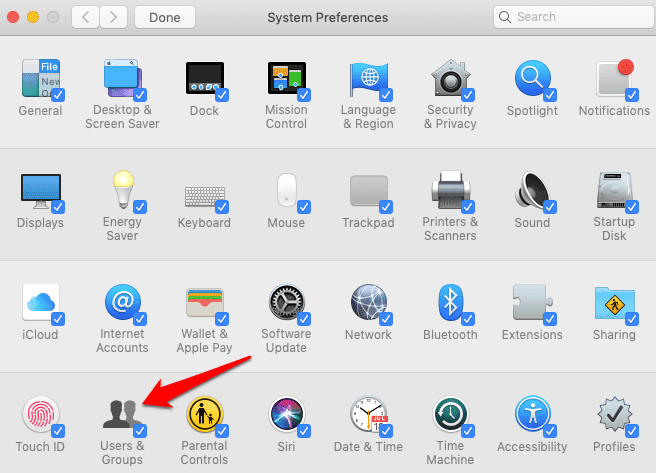This screenshot has height=473, width=656.
Task: Open the General preferences icon
Action: (41, 78)
